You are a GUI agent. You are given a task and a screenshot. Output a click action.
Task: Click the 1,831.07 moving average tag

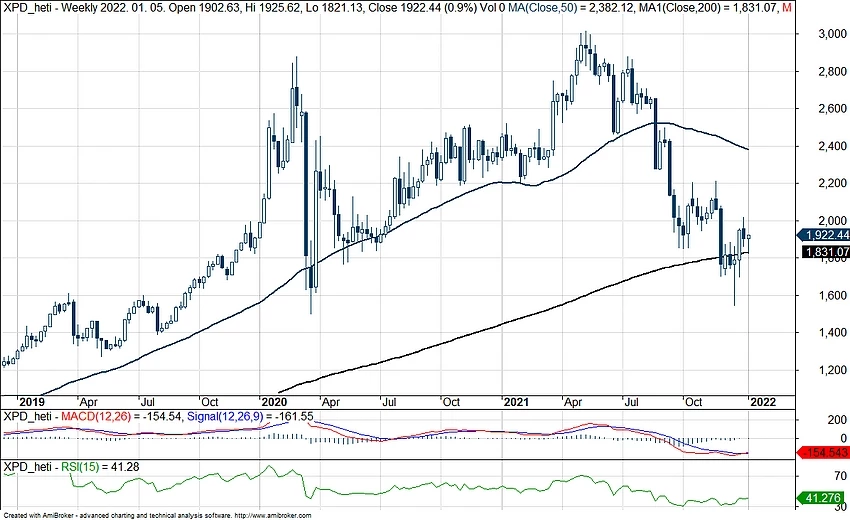[826, 252]
